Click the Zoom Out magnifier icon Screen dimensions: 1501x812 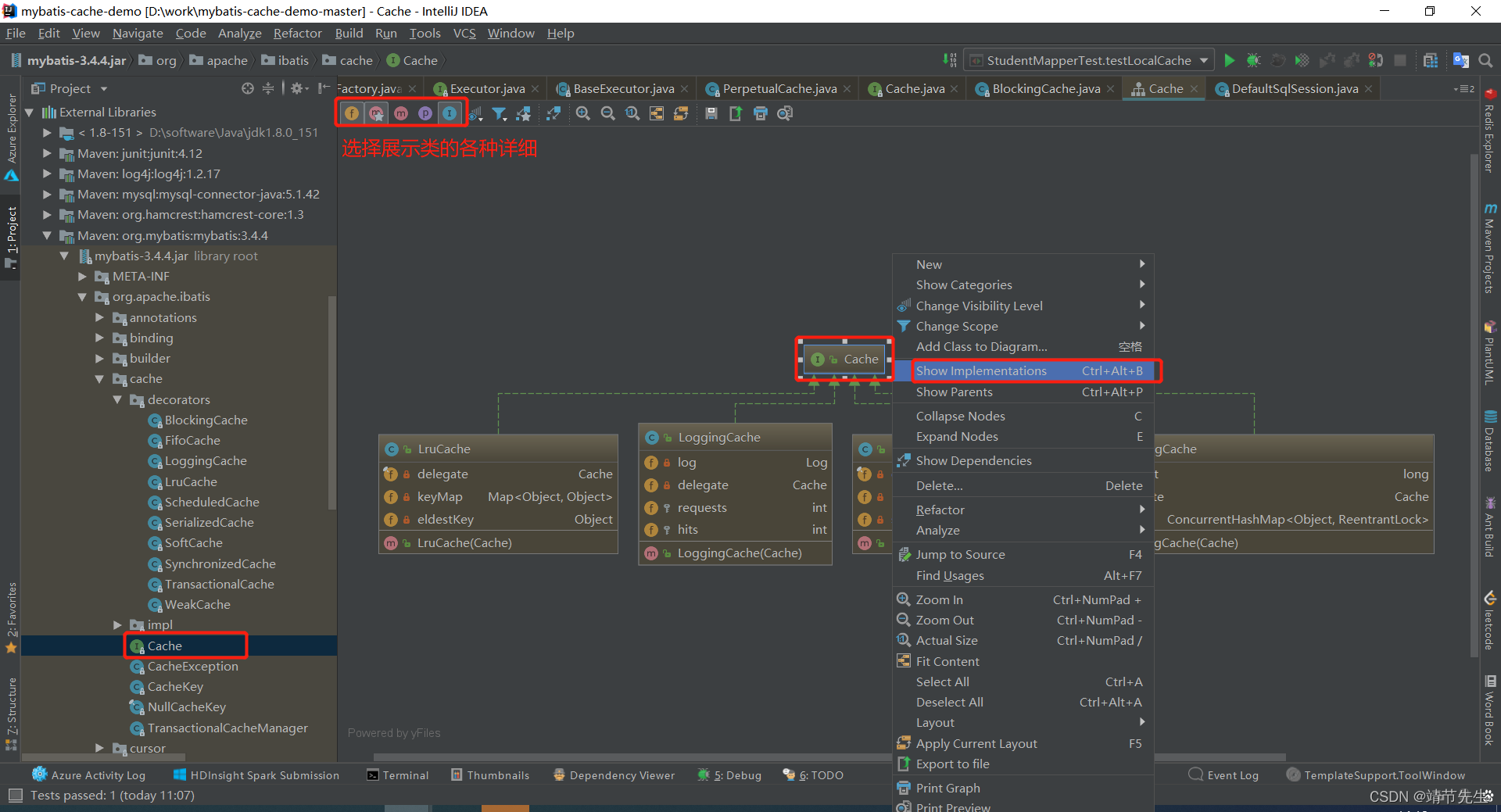(x=607, y=113)
